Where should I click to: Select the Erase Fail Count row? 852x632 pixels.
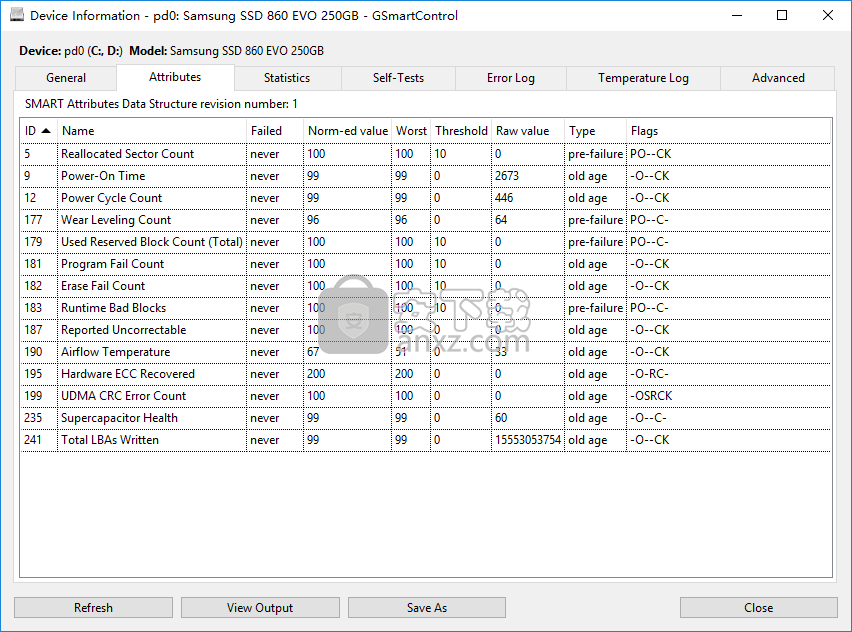[x=425, y=286]
